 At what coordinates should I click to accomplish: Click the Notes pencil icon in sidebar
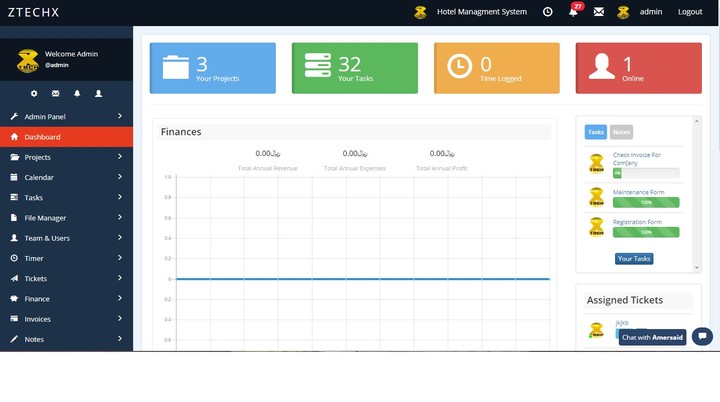[x=14, y=339]
